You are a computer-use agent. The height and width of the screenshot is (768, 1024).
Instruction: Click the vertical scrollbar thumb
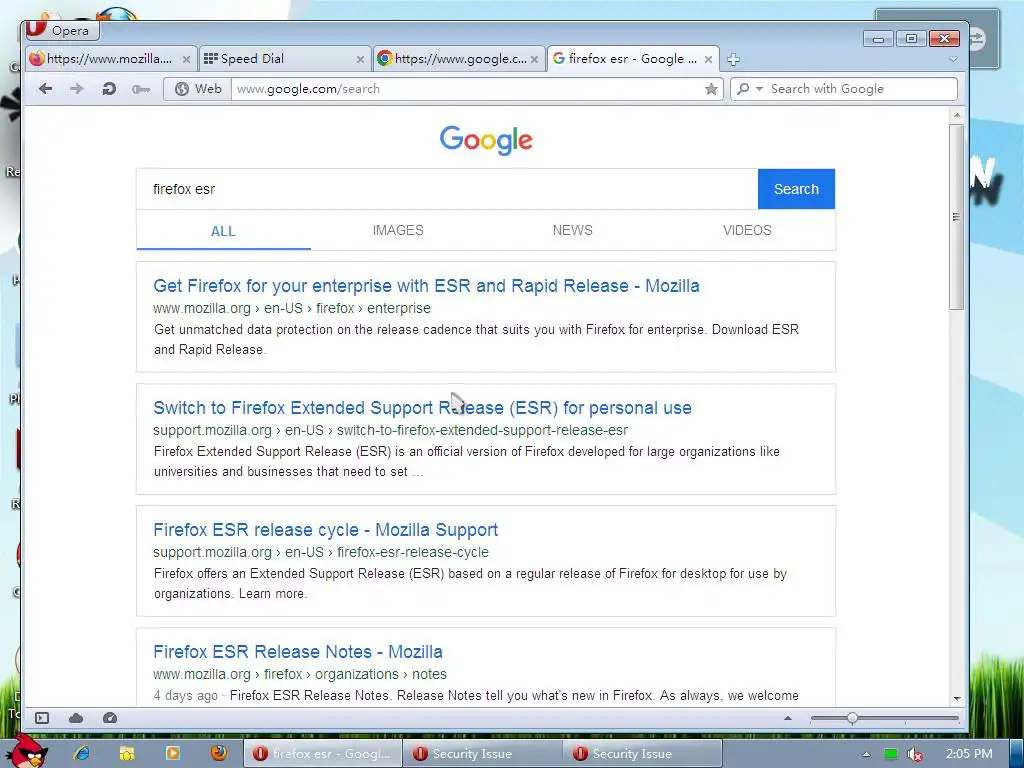pos(957,217)
